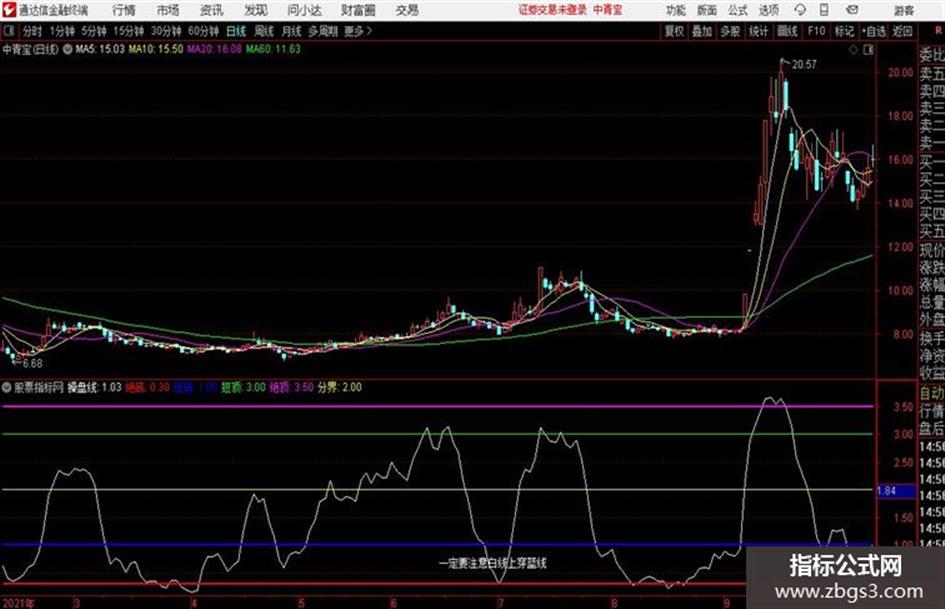Image resolution: width=945 pixels, height=609 pixels.
Task: Toggle the left panel layout icon
Action: [x=8, y=31]
